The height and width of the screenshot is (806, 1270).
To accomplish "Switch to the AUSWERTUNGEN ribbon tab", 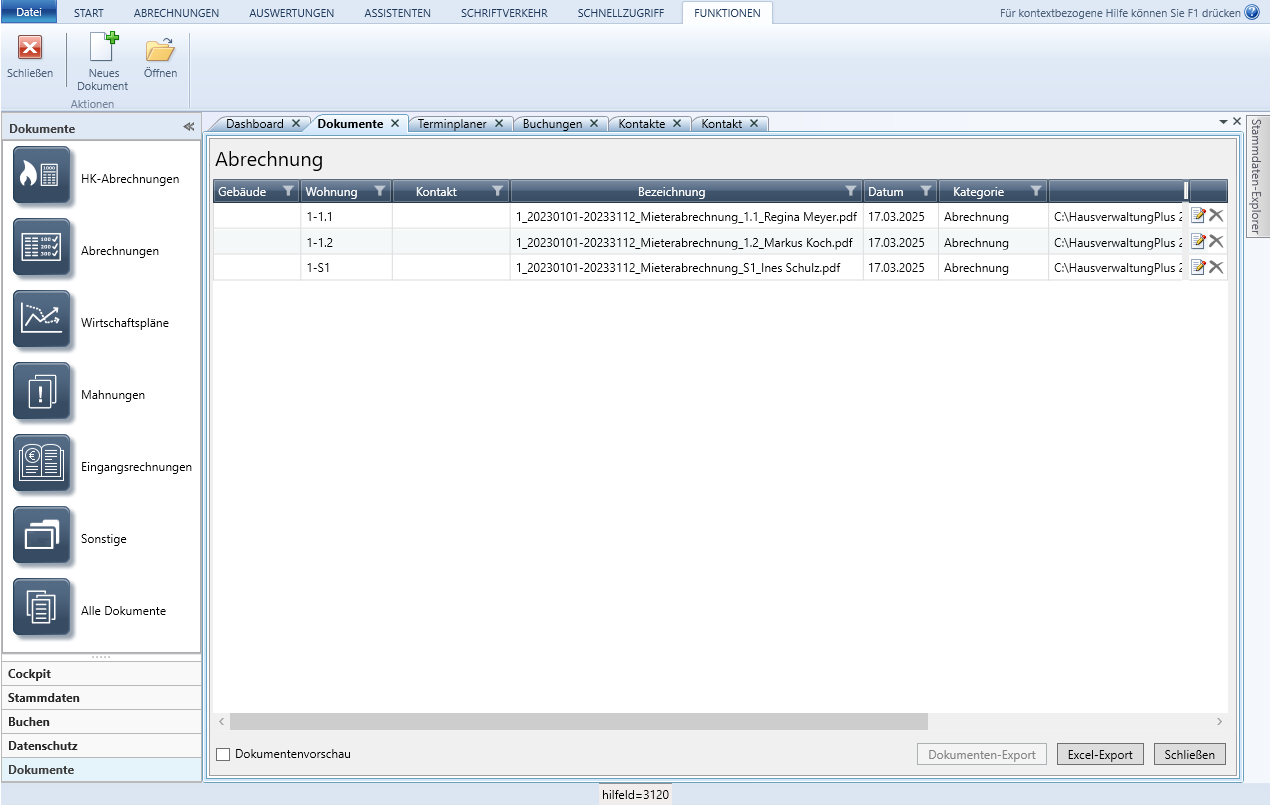I will (x=292, y=13).
